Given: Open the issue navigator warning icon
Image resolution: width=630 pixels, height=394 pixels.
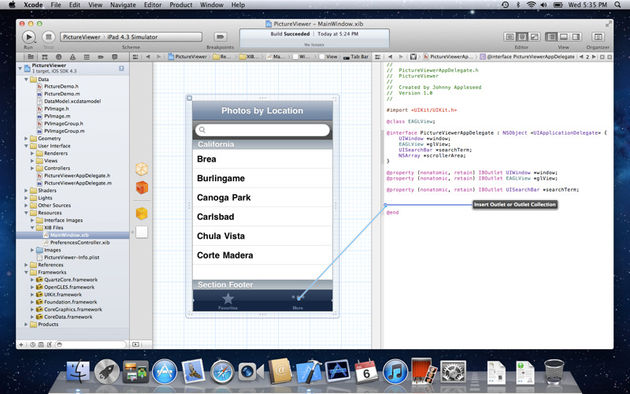Looking at the screenshot, I should click(73, 57).
